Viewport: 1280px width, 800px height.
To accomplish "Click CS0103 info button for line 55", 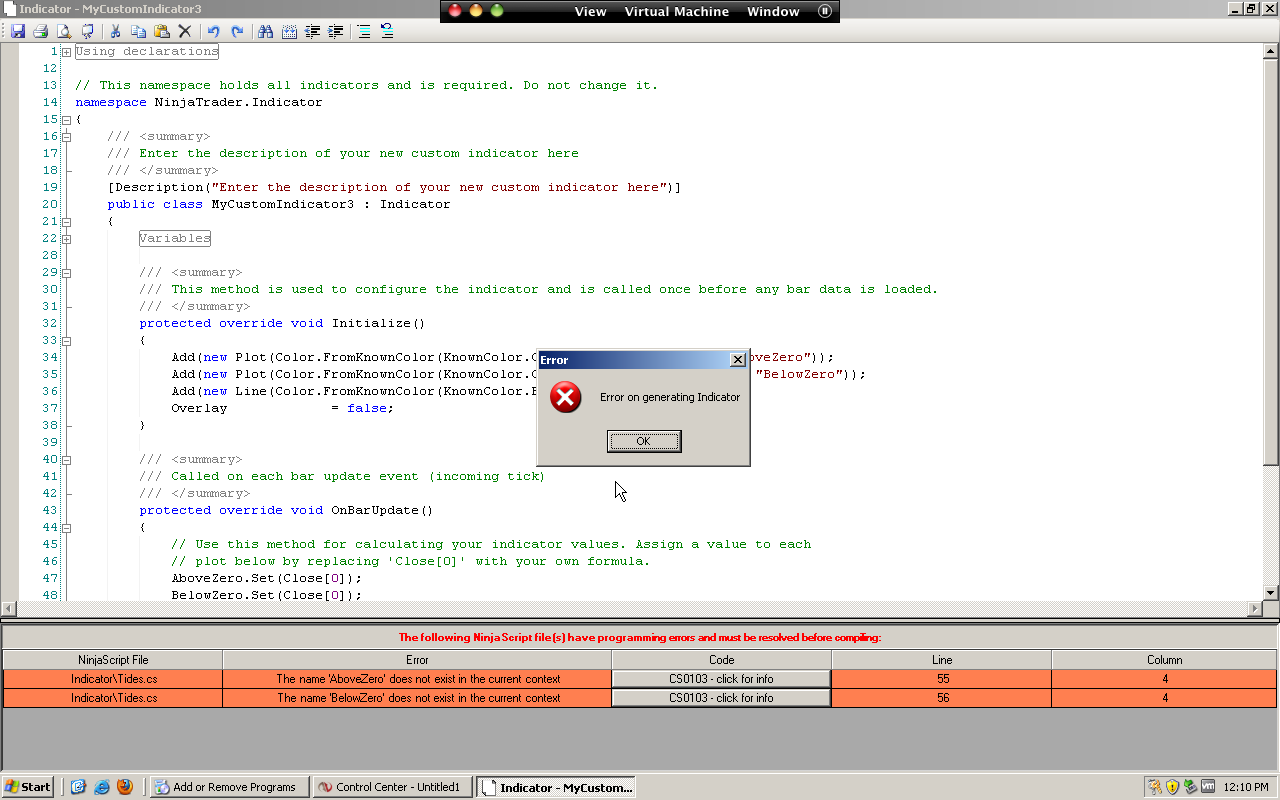I will [721, 679].
